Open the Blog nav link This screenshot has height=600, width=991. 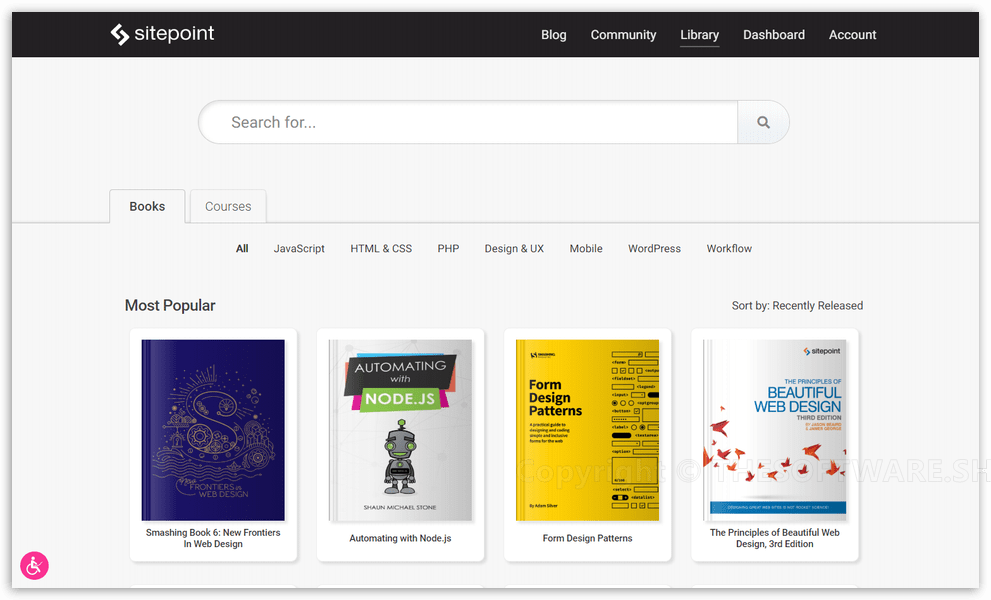(x=554, y=35)
